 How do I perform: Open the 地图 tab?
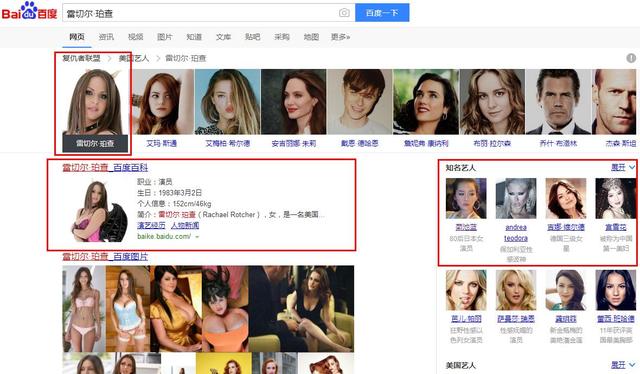point(311,37)
